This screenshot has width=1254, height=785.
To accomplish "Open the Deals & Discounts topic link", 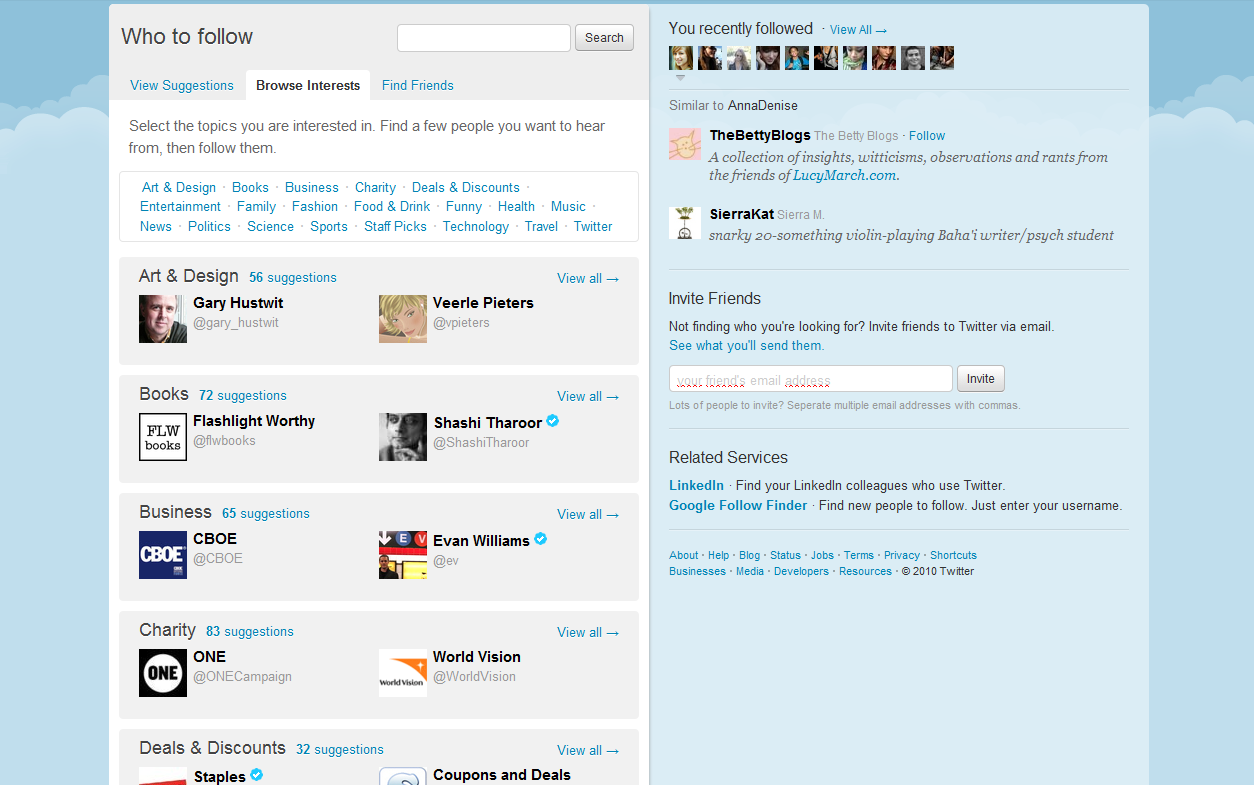I will pos(466,187).
